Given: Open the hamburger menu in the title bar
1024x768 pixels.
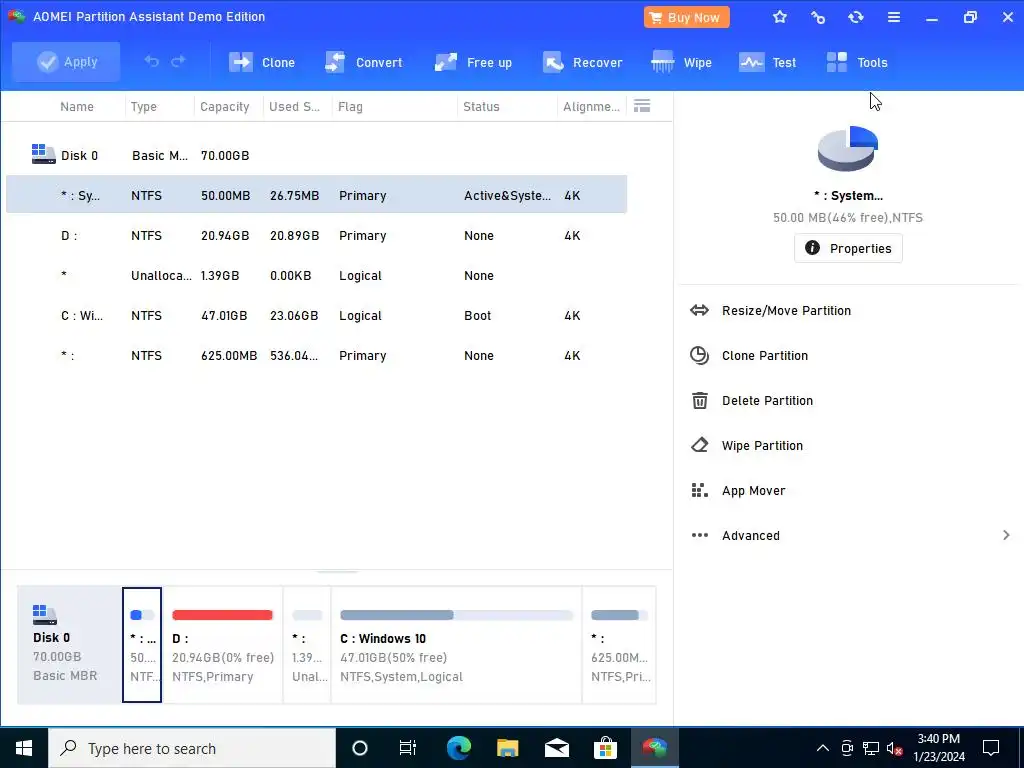Looking at the screenshot, I should pos(894,18).
